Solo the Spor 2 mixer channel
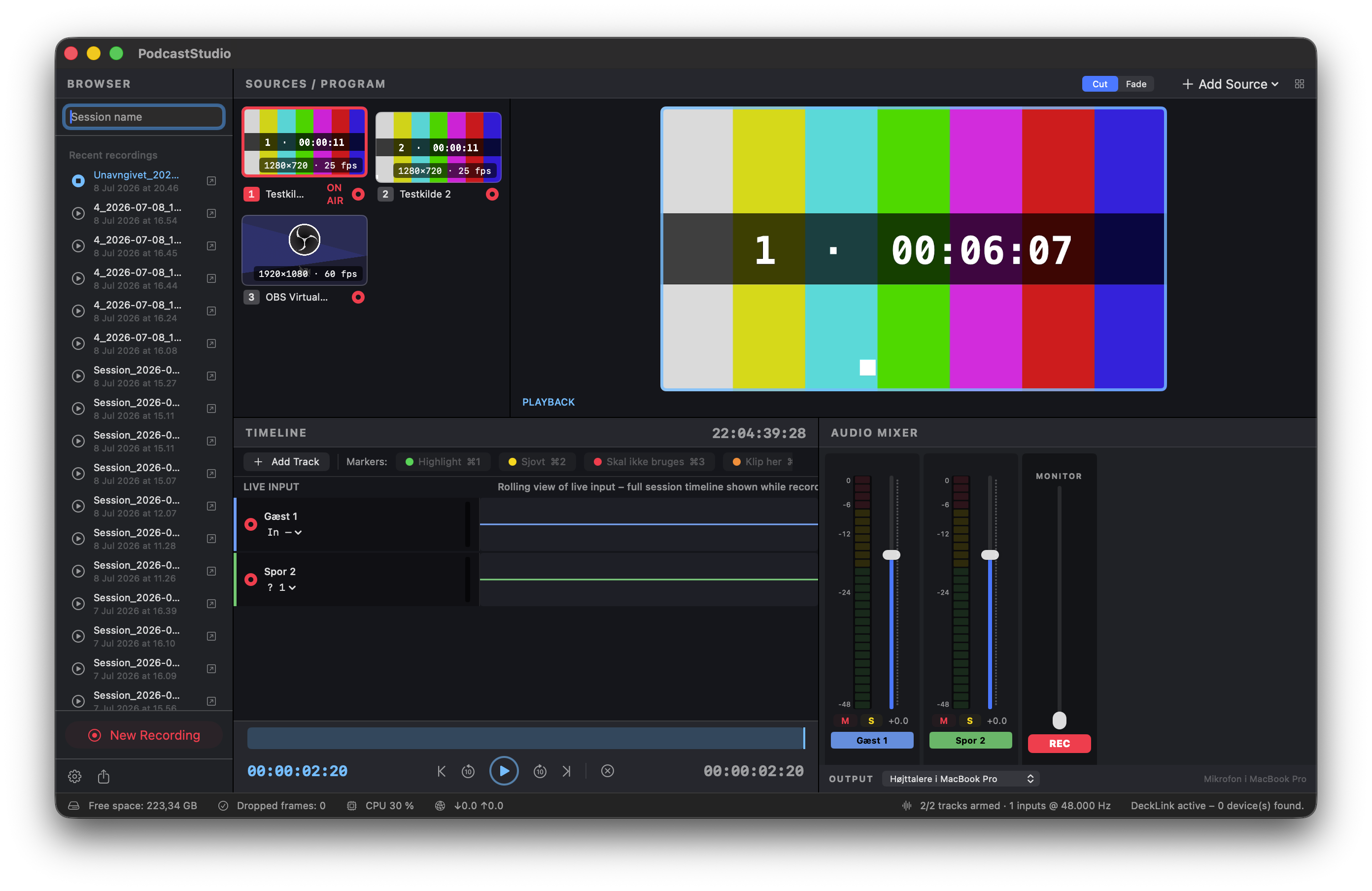The width and height of the screenshot is (1372, 891). pos(970,721)
